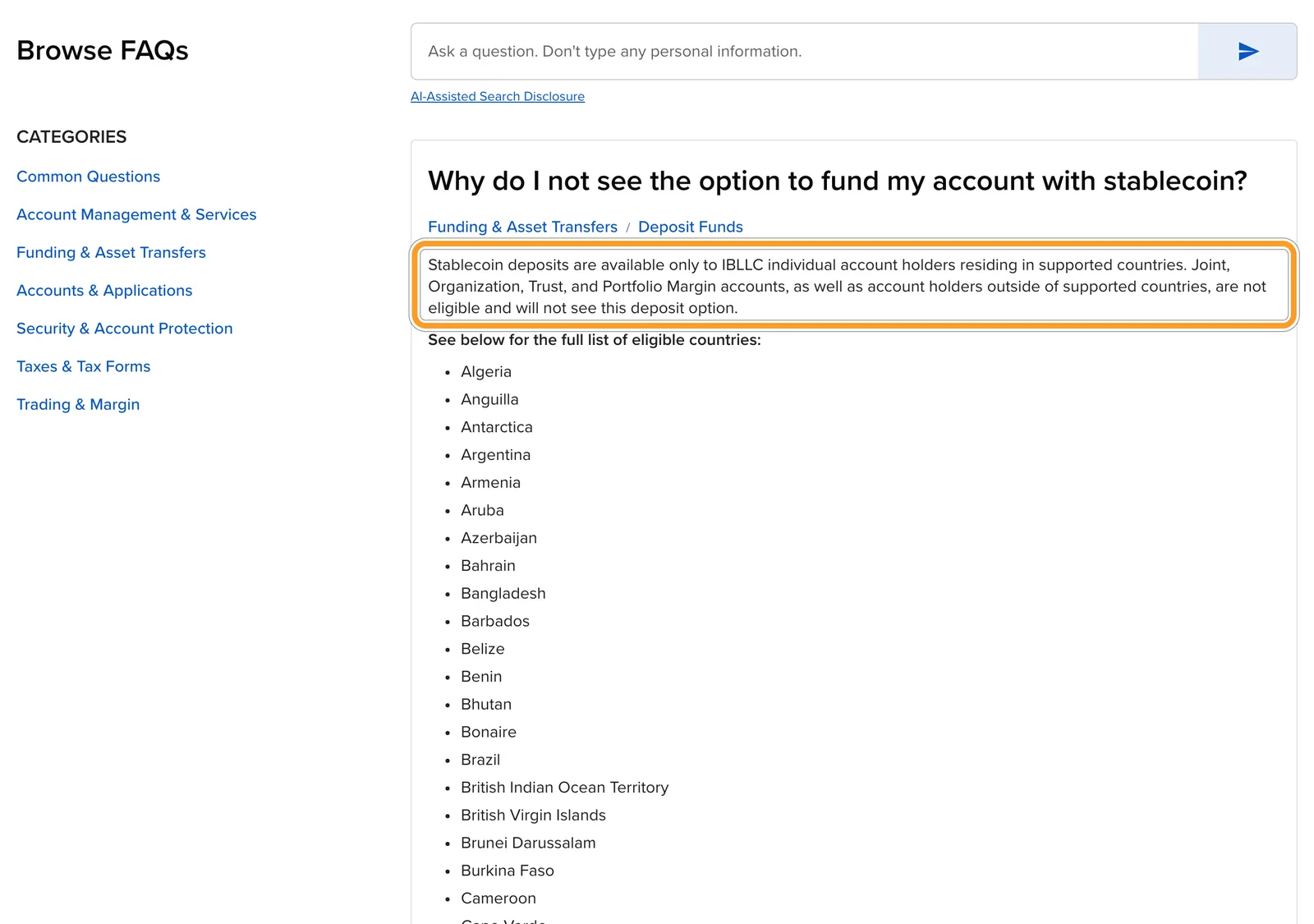The image size is (1314, 924).
Task: Open Funding & Asset Transfers in sidebar
Action: [111, 252]
